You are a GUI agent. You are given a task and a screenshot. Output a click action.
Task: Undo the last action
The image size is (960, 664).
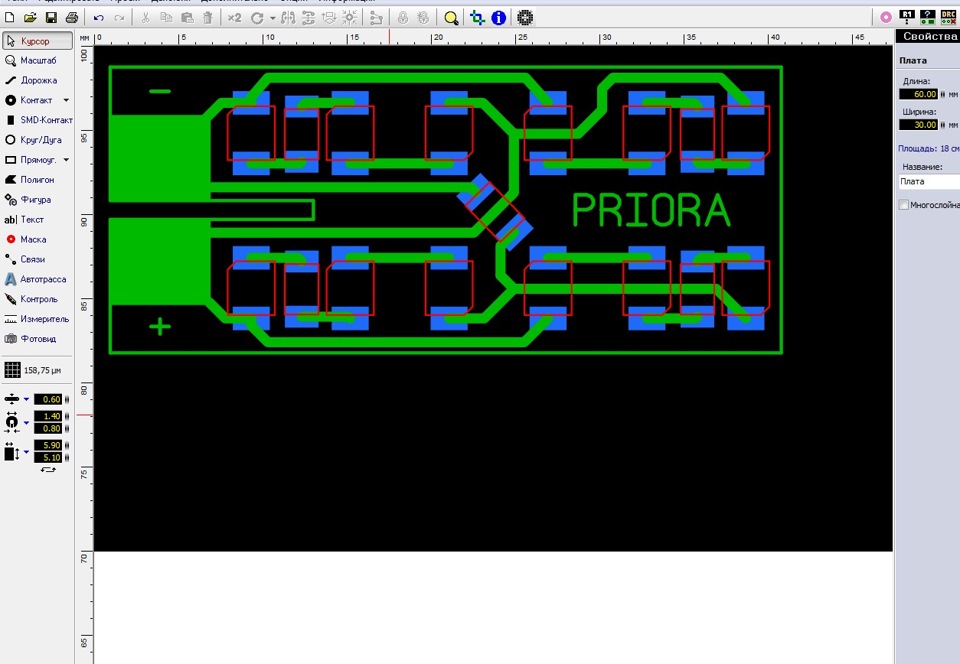[99, 18]
